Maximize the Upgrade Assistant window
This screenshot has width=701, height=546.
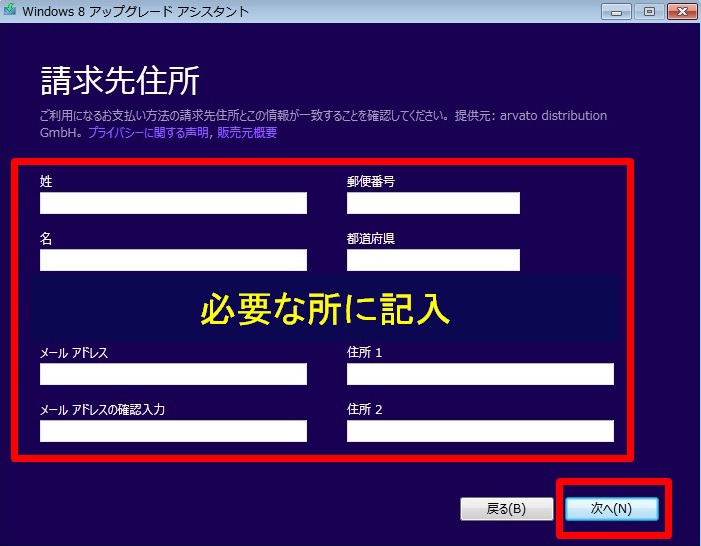(649, 12)
